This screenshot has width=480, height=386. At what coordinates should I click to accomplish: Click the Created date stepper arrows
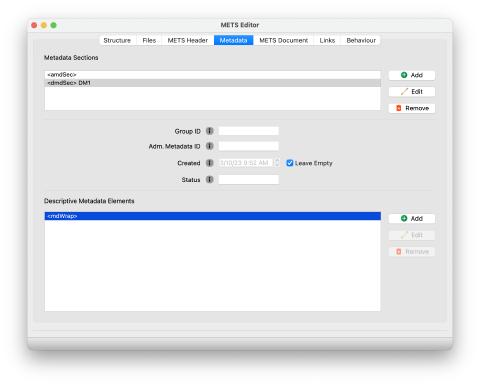[276, 163]
